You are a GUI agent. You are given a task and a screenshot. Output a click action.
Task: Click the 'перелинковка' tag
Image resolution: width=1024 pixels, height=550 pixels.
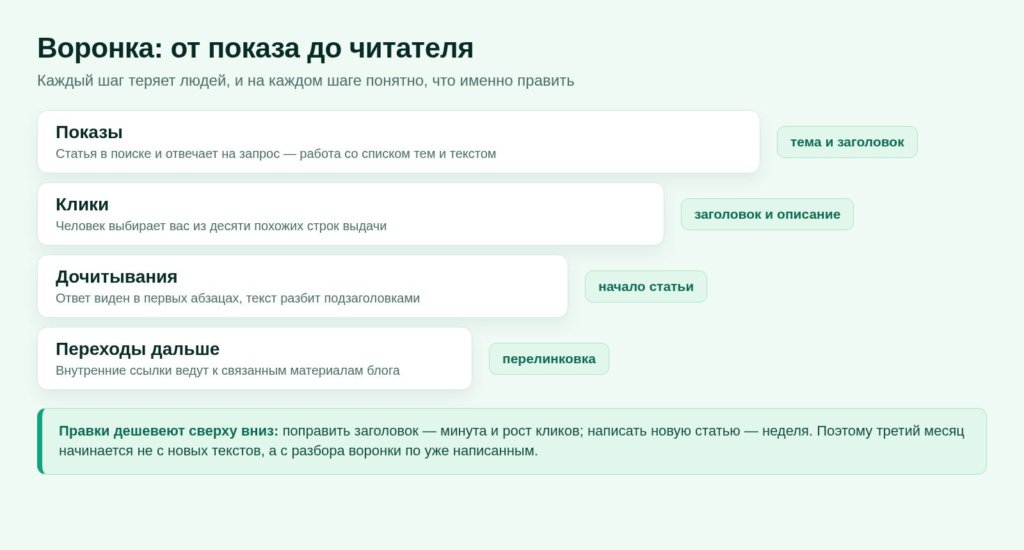coord(549,359)
